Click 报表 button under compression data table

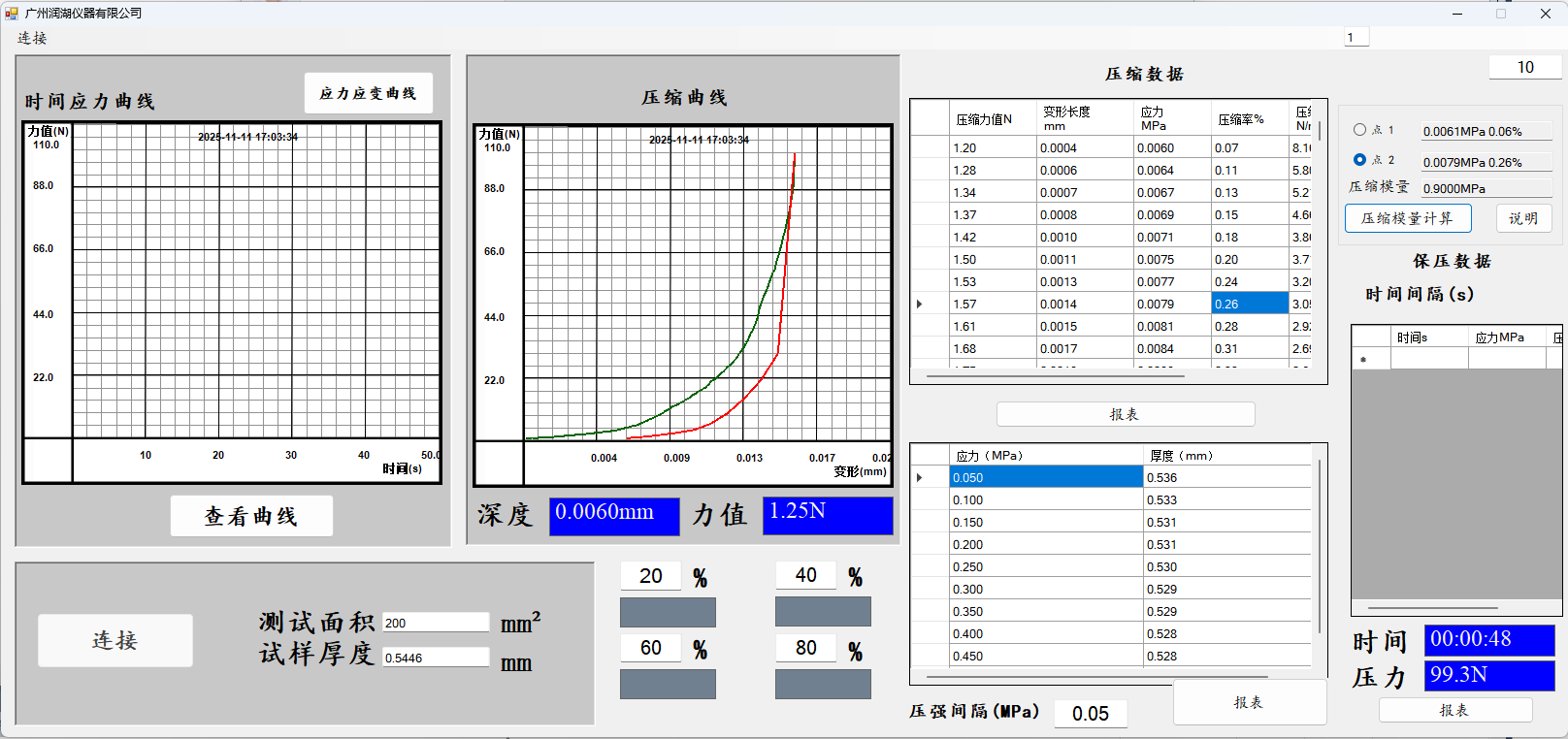[1125, 414]
